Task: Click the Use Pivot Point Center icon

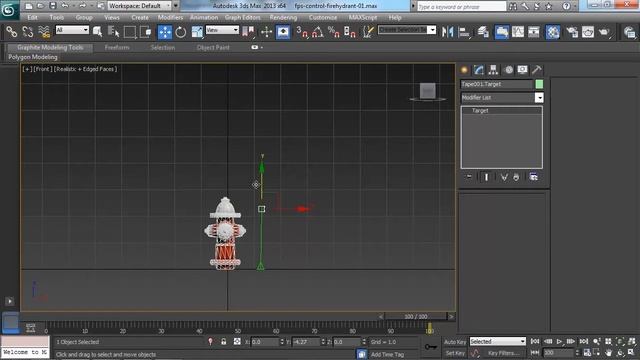Action: pos(248,31)
